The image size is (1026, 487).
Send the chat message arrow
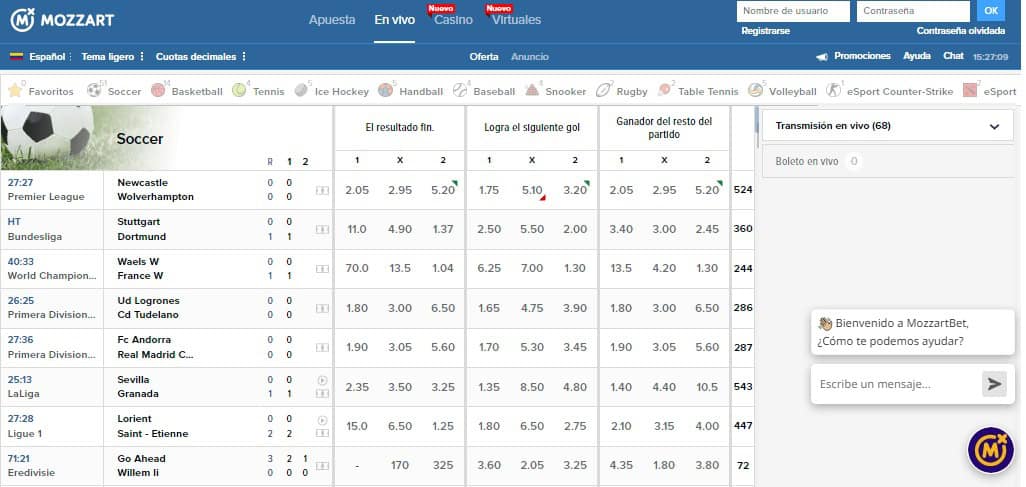click(x=994, y=384)
